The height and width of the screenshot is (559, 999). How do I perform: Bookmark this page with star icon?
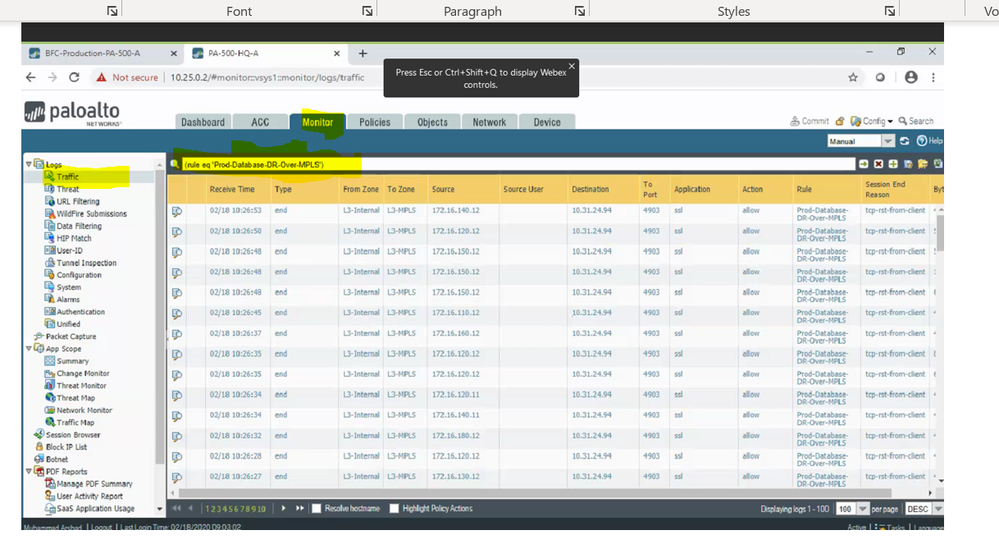(853, 77)
